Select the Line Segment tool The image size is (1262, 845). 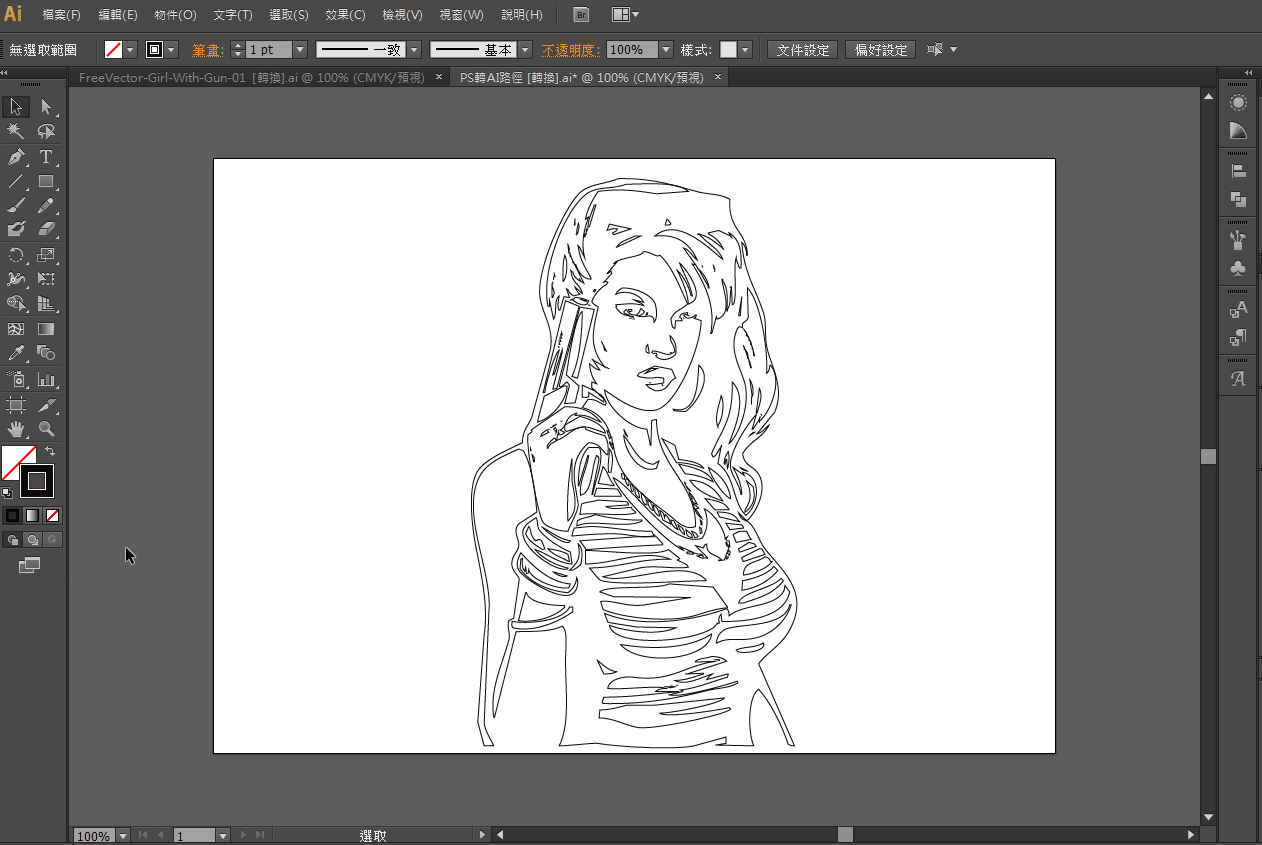tap(16, 181)
